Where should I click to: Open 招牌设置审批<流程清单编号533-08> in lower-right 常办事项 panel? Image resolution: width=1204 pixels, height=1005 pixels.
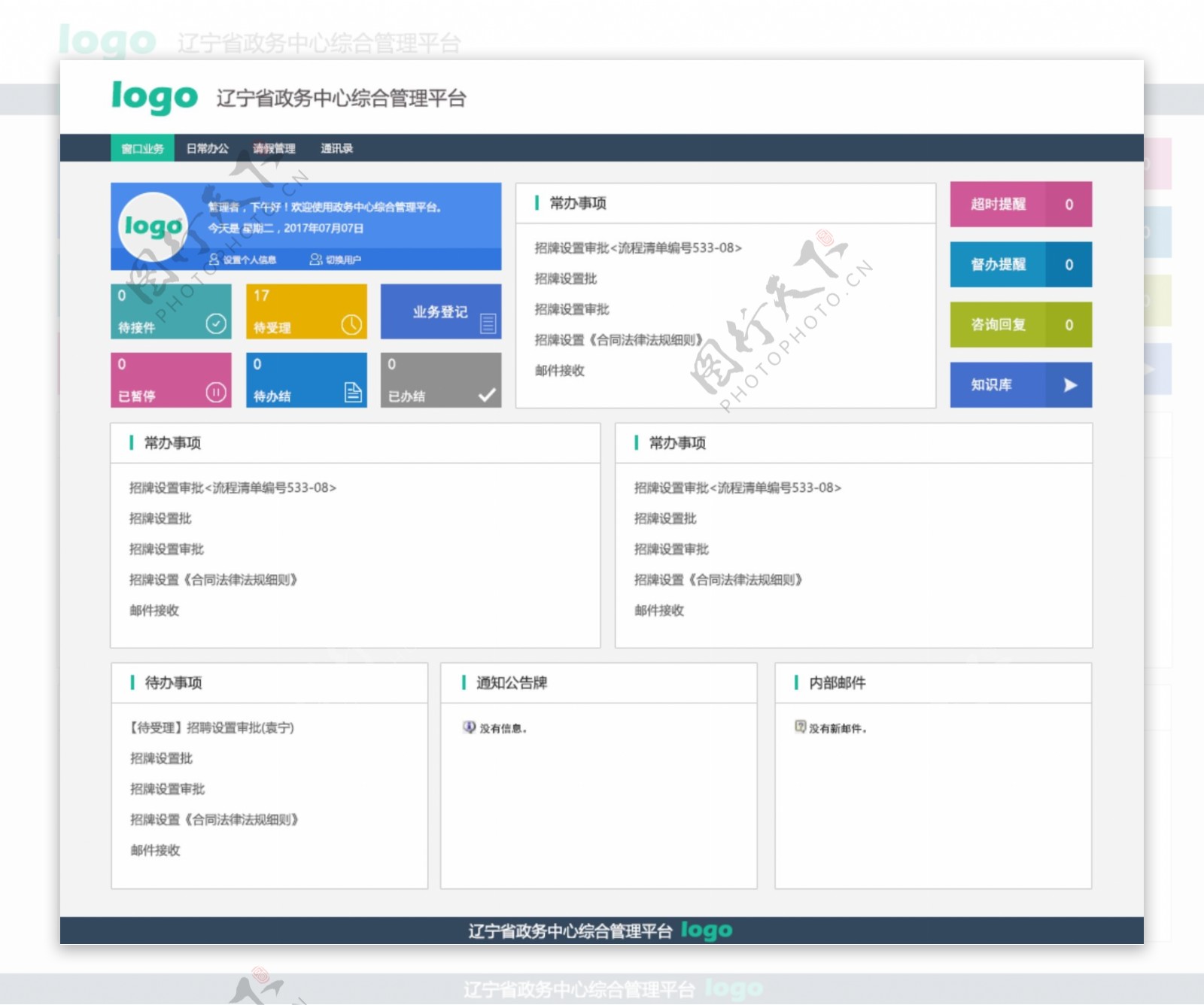[x=737, y=487]
